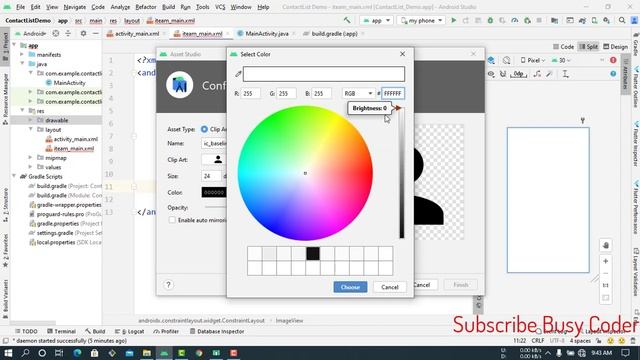640x360 pixels.
Task: Open the my phone device dropdown
Action: [x=421, y=20]
